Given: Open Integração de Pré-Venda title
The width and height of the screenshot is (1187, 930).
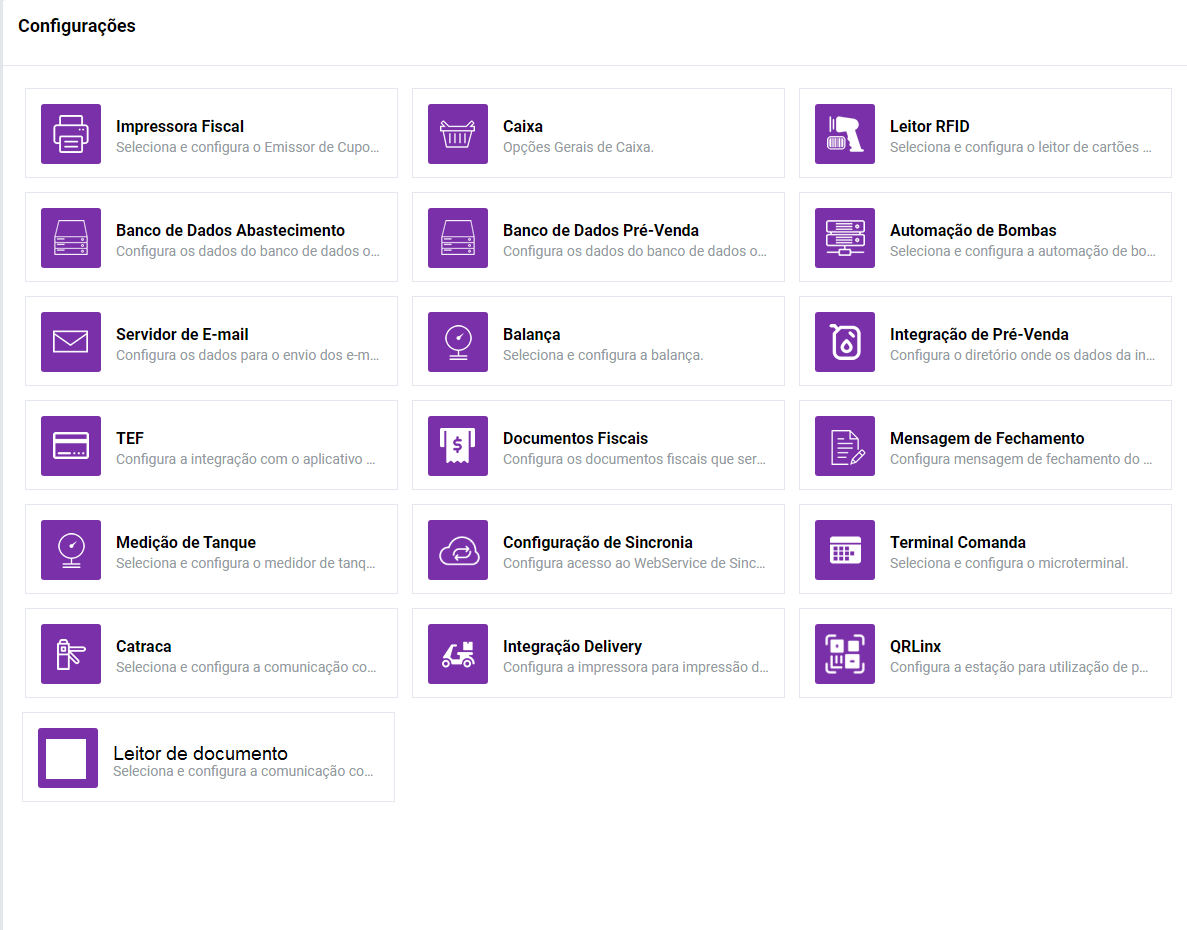Looking at the screenshot, I should click(x=979, y=334).
